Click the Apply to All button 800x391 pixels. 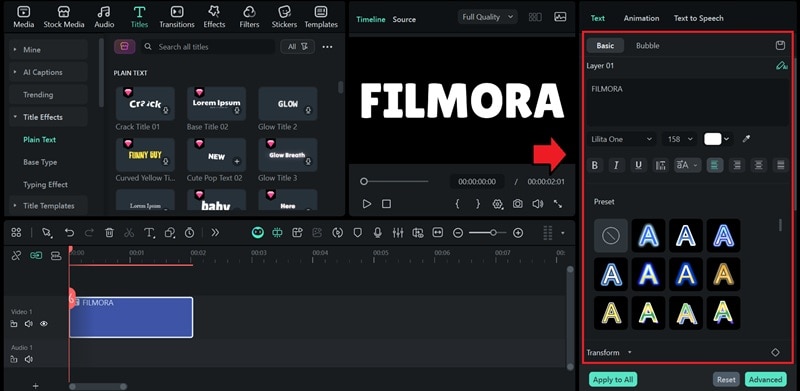[x=613, y=379]
